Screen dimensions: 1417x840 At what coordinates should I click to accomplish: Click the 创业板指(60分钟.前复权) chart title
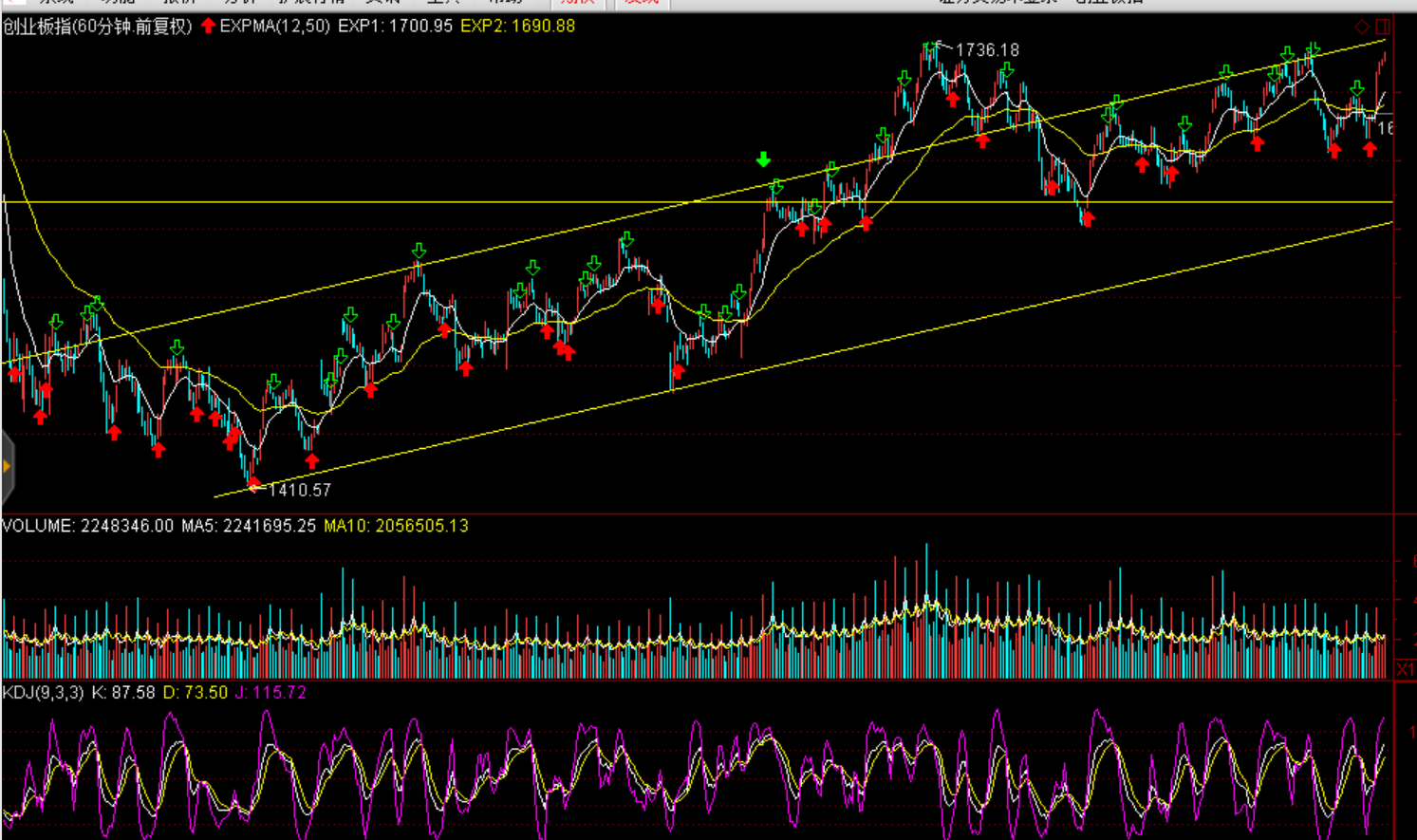pyautogui.click(x=97, y=27)
